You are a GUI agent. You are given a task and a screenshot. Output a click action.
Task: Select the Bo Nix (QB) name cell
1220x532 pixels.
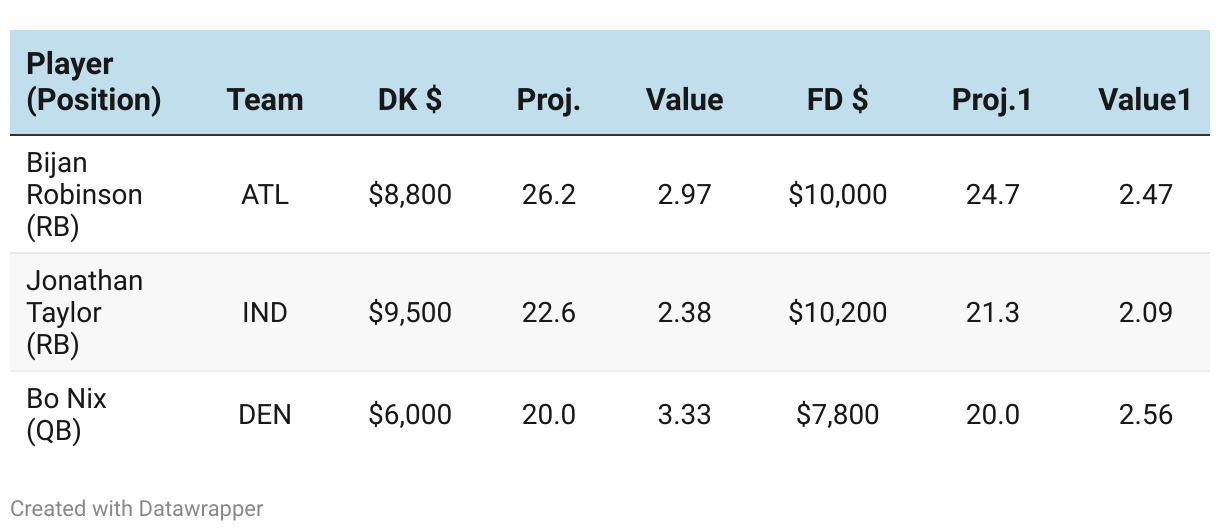tap(66, 414)
